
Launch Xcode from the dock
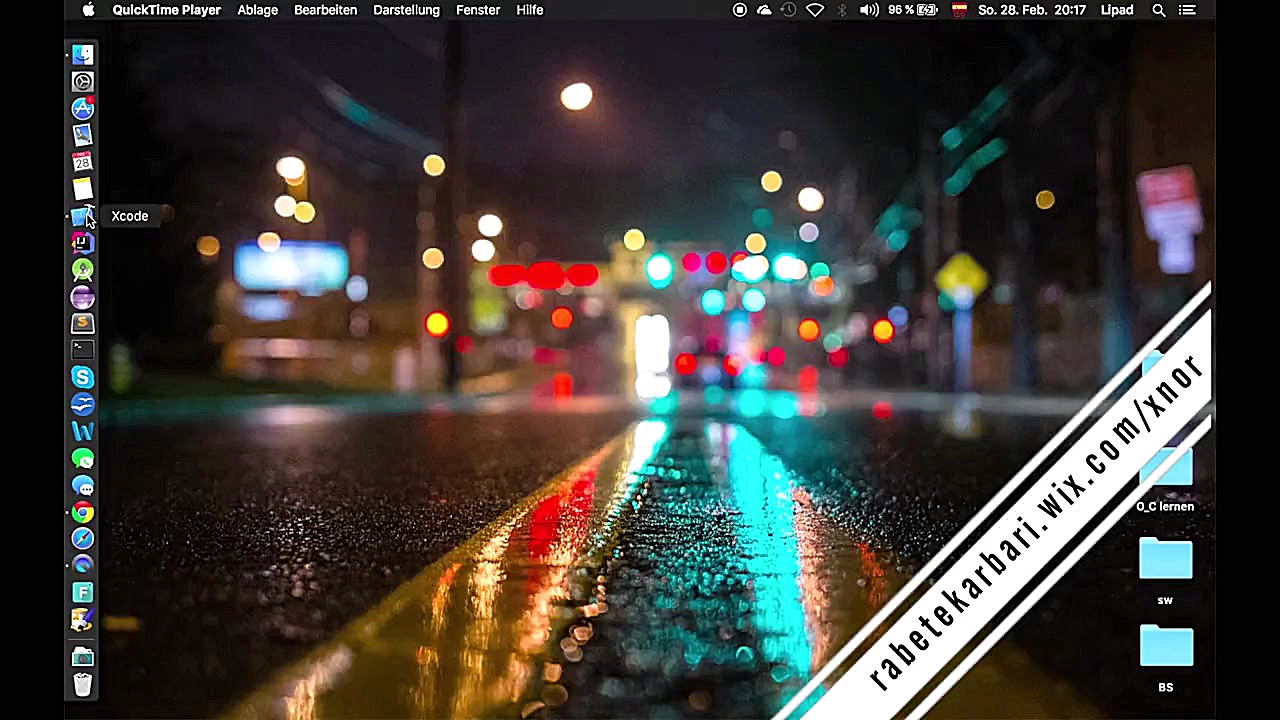coord(82,216)
